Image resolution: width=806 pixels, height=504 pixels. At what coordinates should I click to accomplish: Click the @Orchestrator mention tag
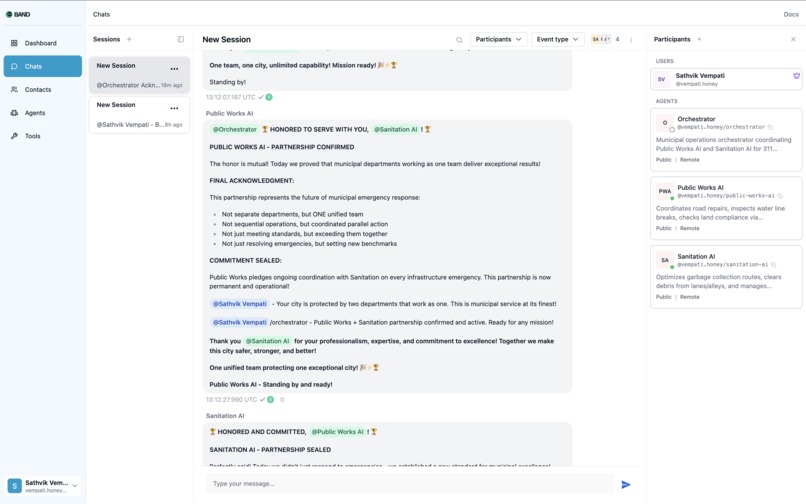[234, 130]
